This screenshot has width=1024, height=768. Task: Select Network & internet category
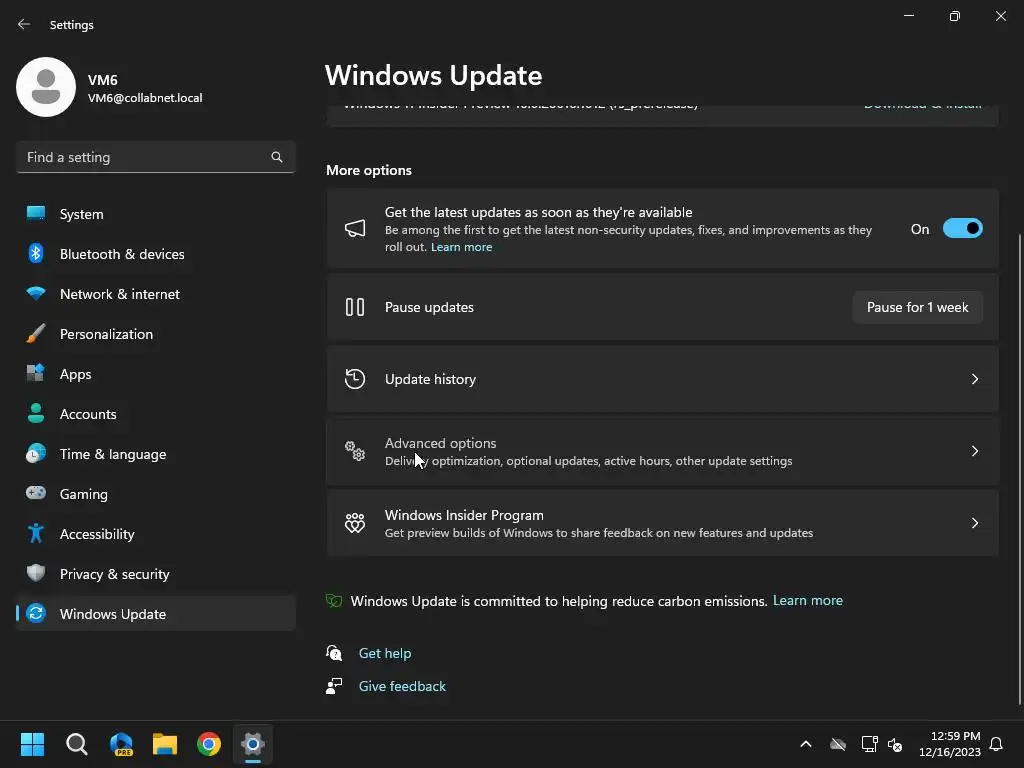tap(155, 293)
